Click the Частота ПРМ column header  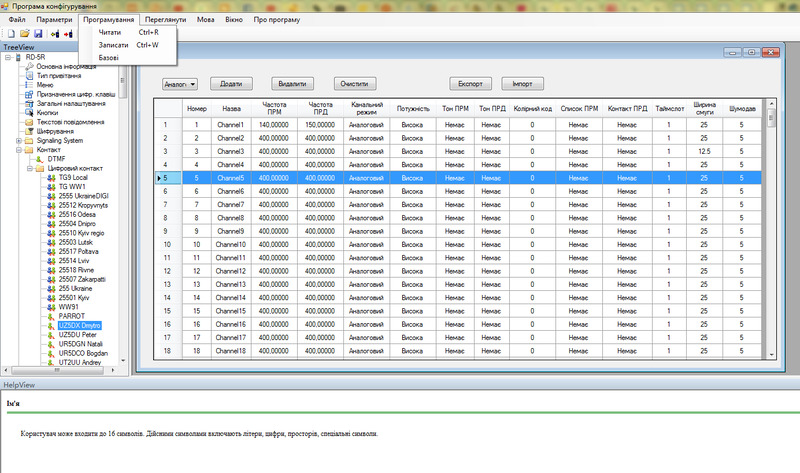tap(274, 108)
